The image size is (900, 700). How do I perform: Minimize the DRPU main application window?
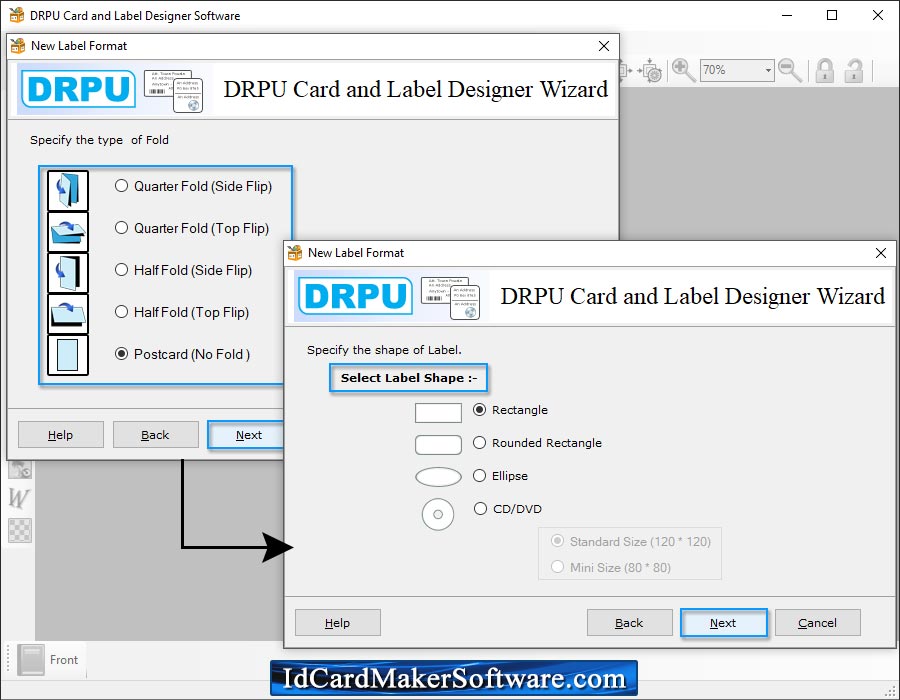[787, 15]
